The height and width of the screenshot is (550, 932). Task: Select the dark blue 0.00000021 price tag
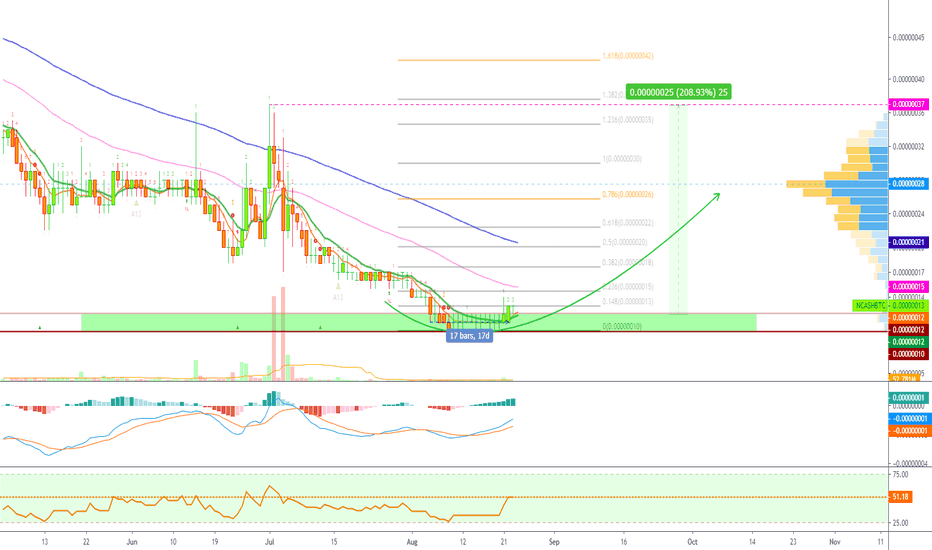(x=908, y=242)
